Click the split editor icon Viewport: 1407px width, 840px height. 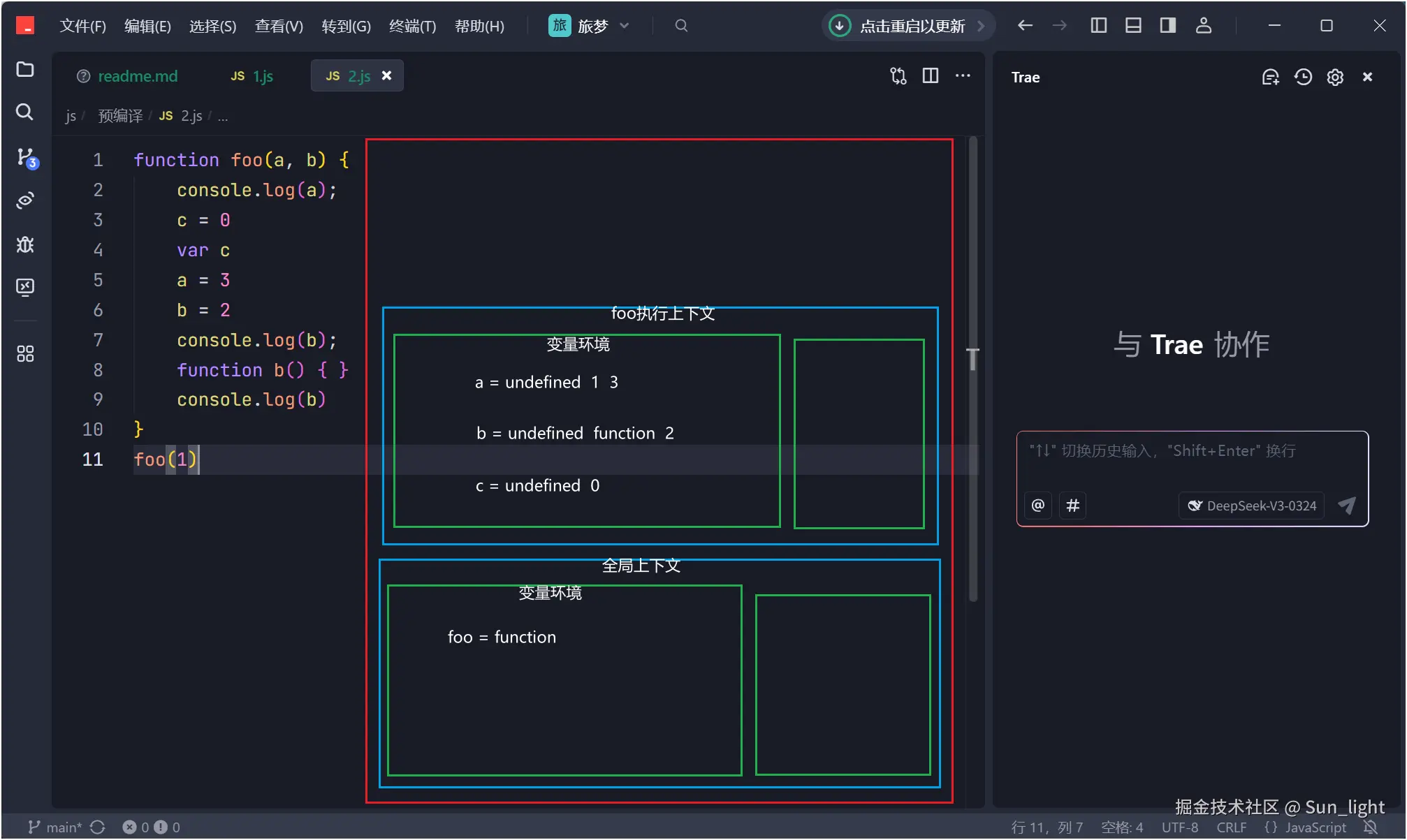point(931,75)
